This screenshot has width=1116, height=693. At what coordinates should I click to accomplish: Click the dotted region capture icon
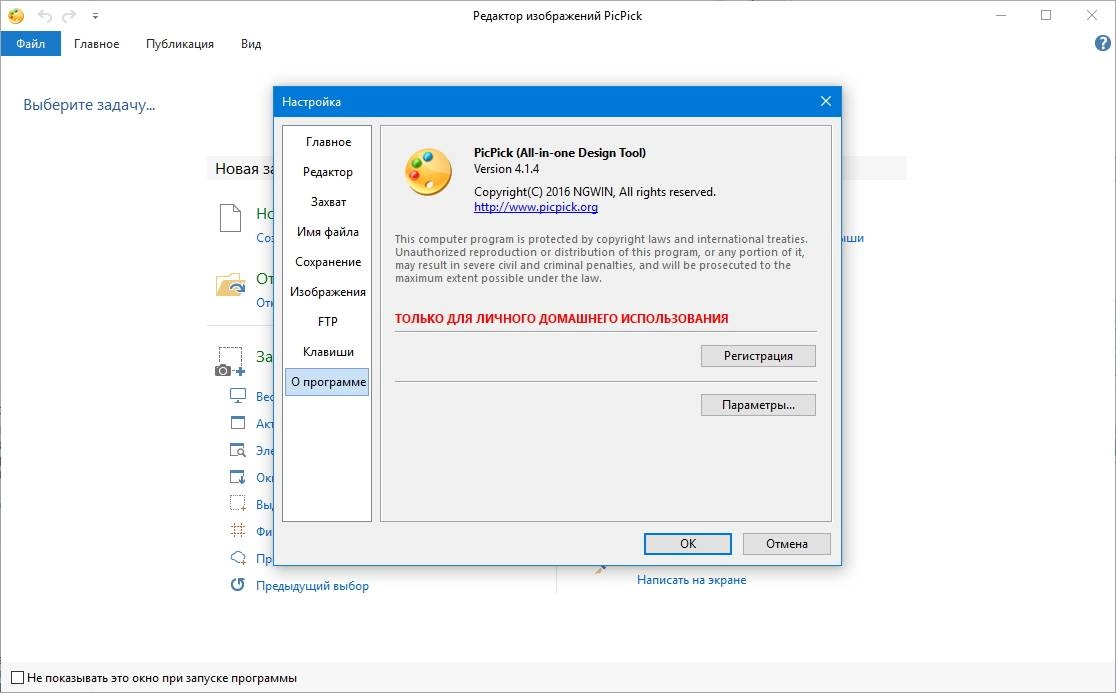tap(238, 504)
